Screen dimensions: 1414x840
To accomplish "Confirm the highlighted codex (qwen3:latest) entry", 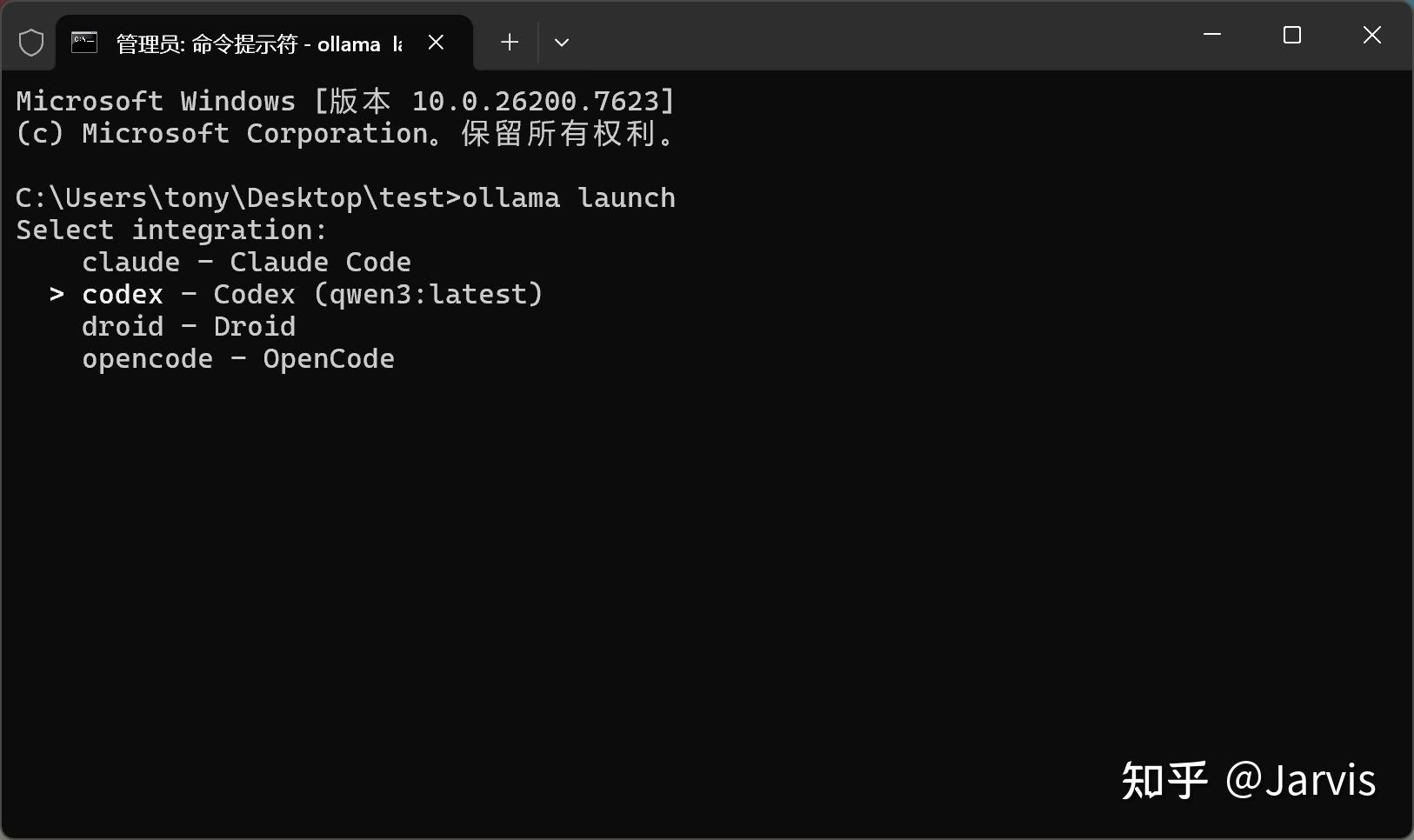I will tap(311, 294).
